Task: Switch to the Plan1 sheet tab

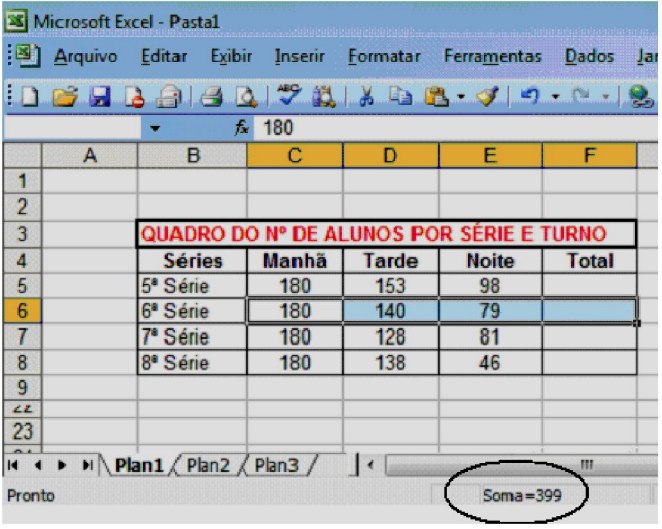Action: (x=139, y=465)
